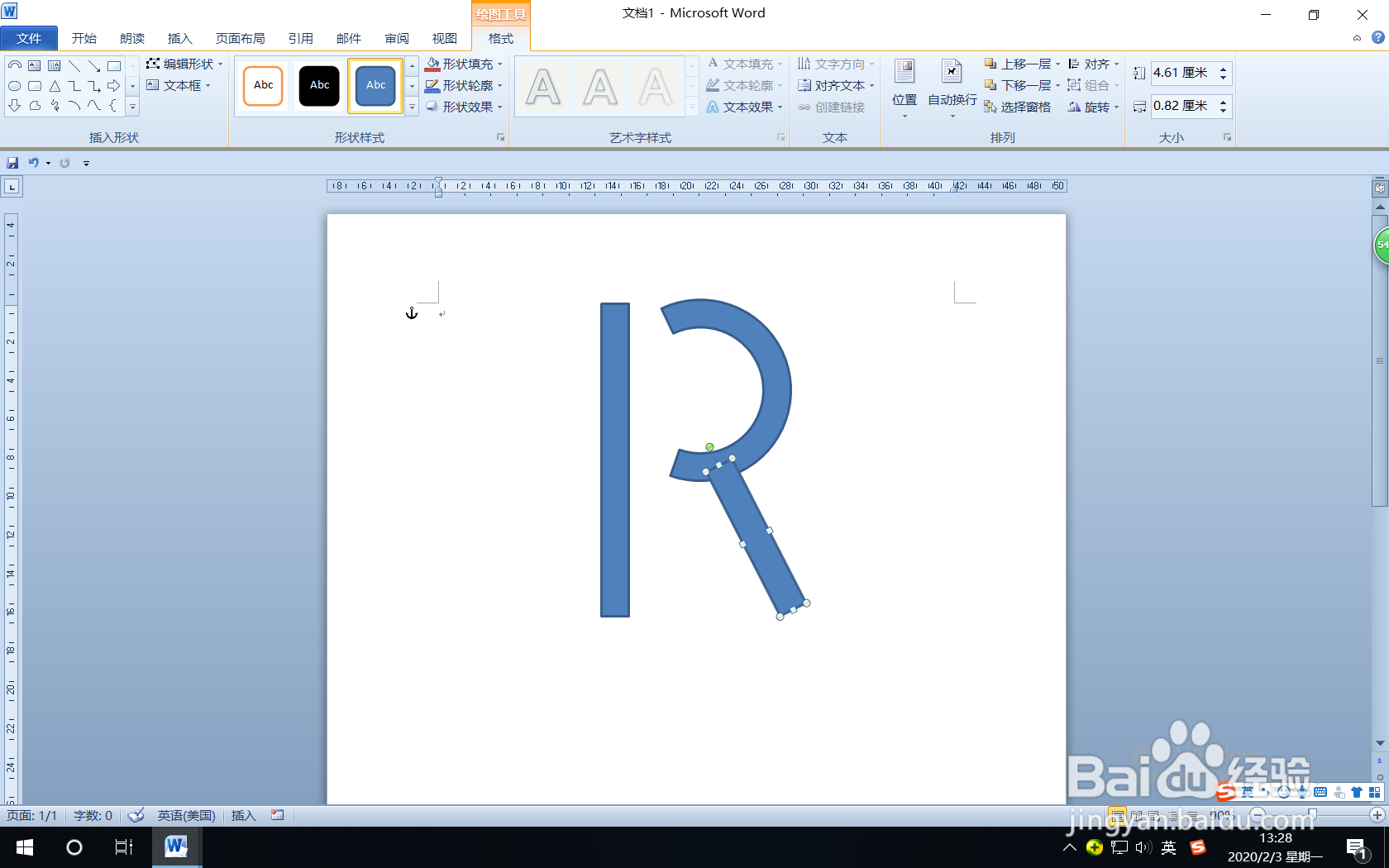Switch to the 插入 ribbon tab

(x=179, y=38)
